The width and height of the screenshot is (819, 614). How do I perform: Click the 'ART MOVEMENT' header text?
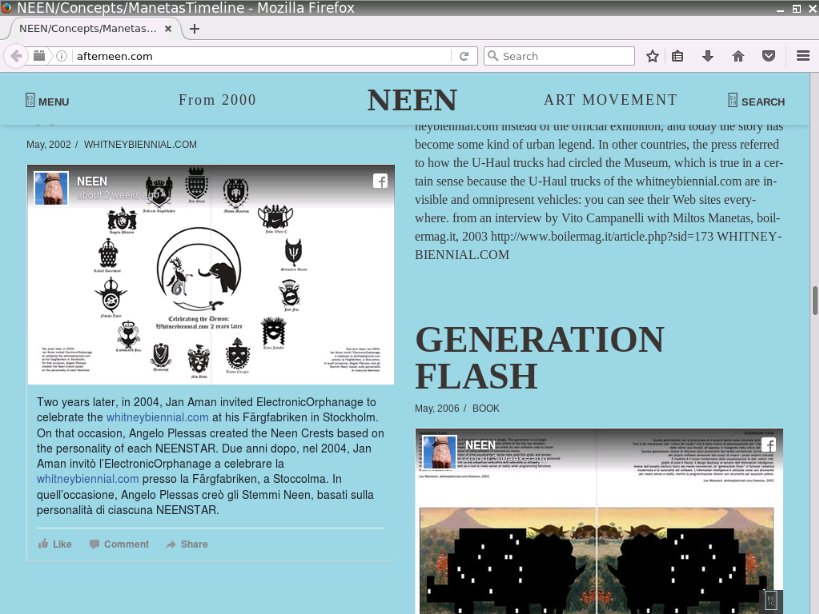pos(611,100)
